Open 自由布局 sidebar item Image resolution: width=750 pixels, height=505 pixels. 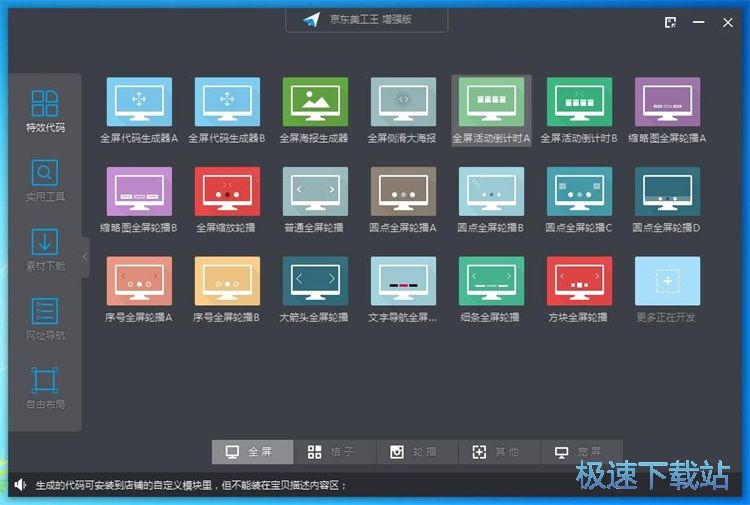click(45, 387)
